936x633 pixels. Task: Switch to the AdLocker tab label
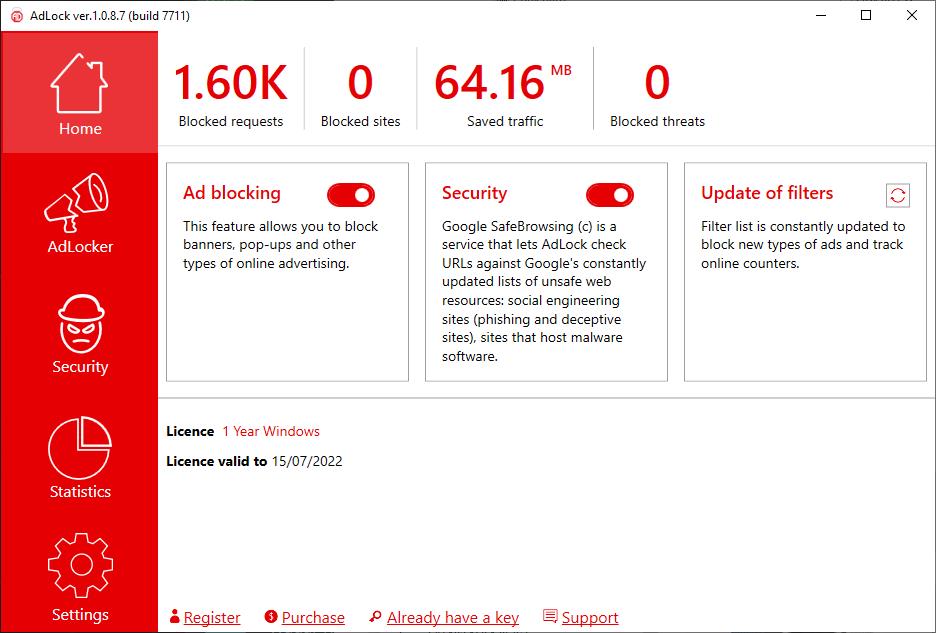(80, 247)
